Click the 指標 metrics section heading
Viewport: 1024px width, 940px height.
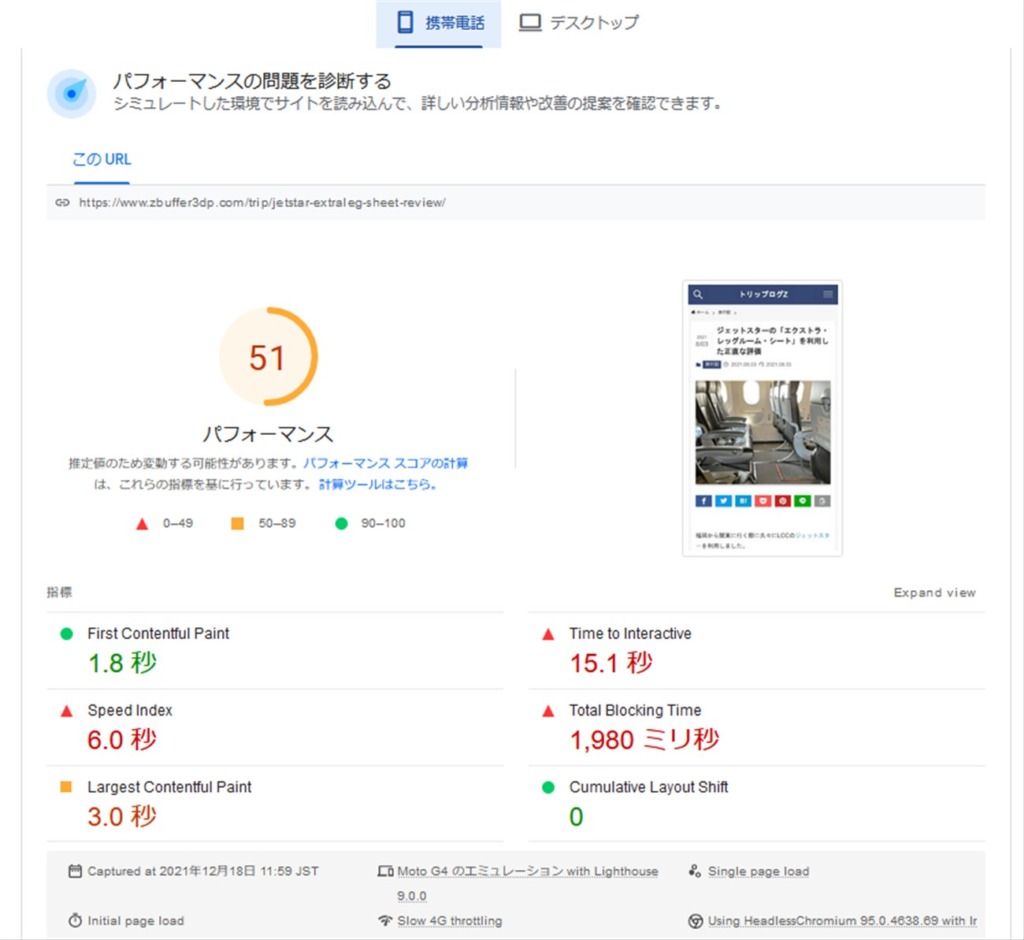(59, 592)
